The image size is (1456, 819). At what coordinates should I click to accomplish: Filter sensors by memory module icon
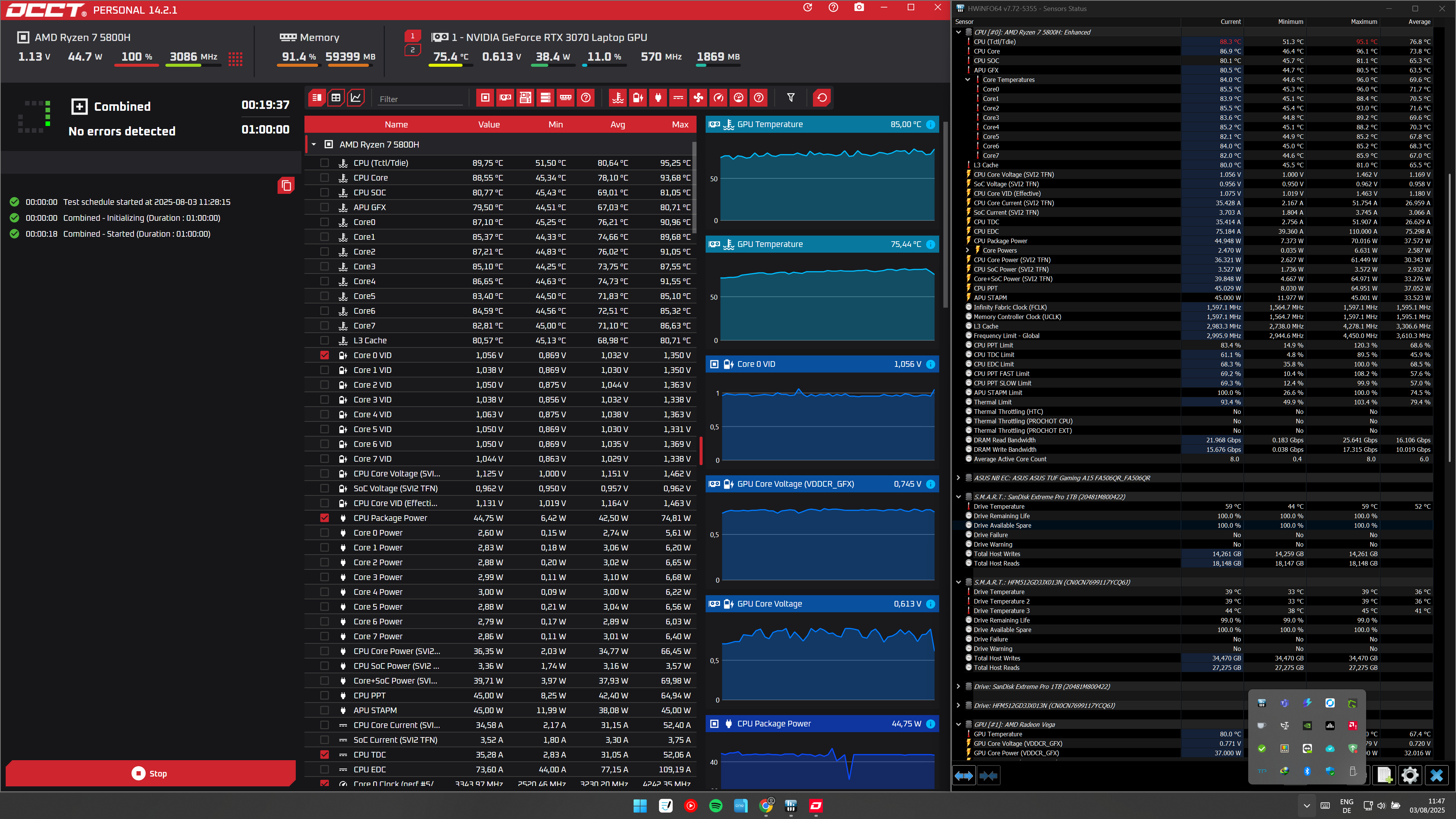click(565, 98)
